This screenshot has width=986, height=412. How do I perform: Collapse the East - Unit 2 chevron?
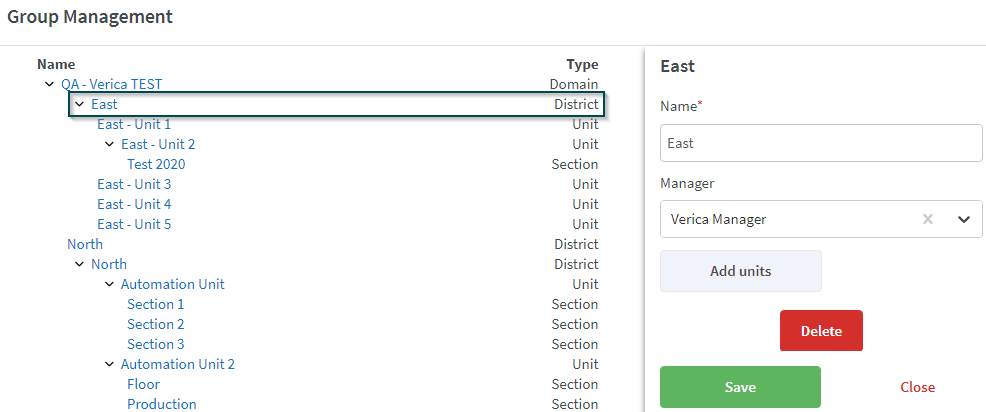[x=109, y=144]
